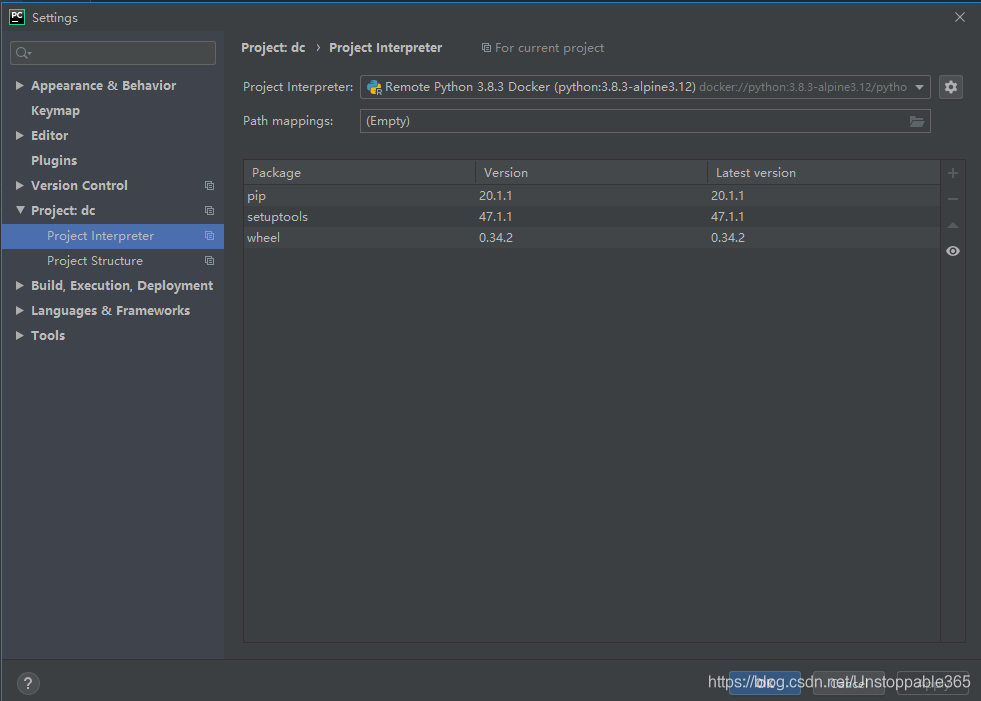Click the OK button
The height and width of the screenshot is (701, 981).
click(765, 683)
